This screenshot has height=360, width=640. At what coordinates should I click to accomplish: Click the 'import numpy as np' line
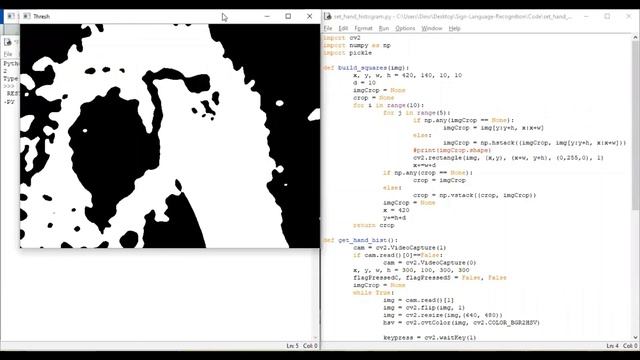pyautogui.click(x=357, y=45)
